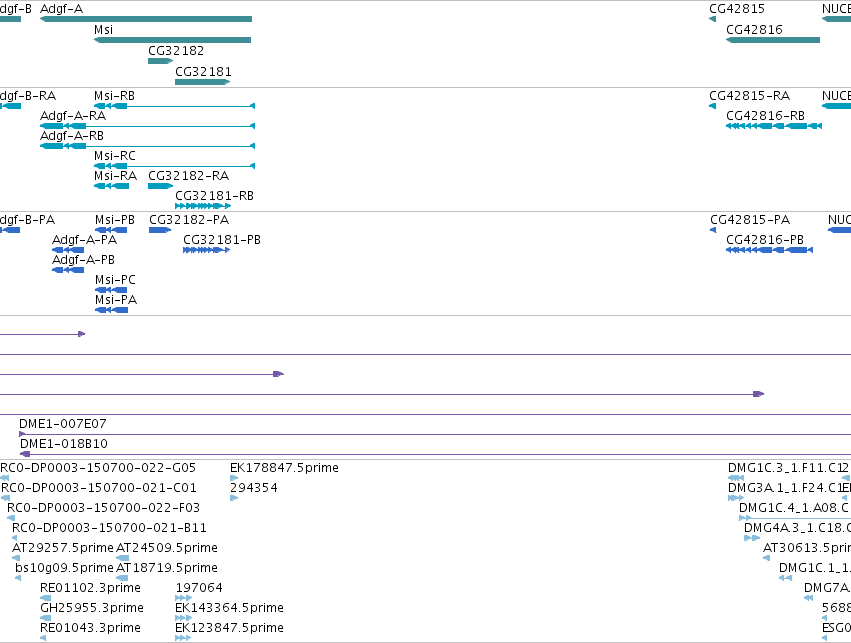Select the CG32181-PB protein glyph
The width and height of the screenshot is (851, 643).
(207, 250)
